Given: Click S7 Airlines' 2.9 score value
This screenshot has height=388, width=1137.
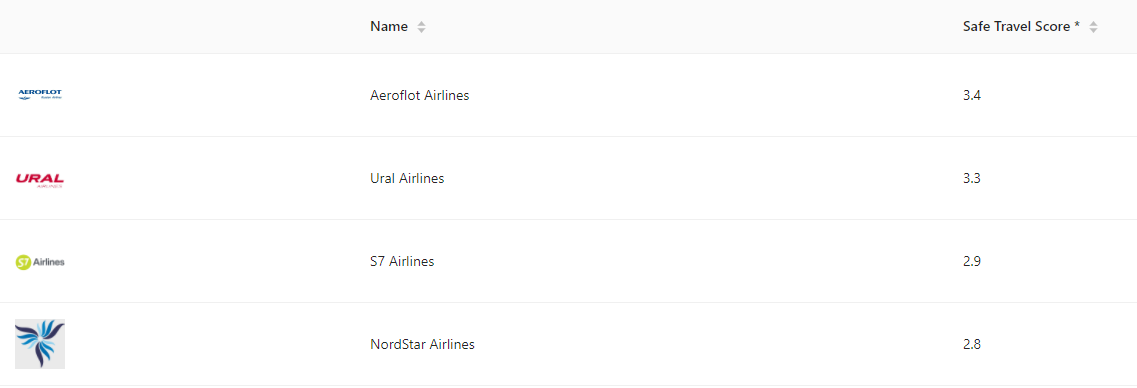Looking at the screenshot, I should pos(972,261).
